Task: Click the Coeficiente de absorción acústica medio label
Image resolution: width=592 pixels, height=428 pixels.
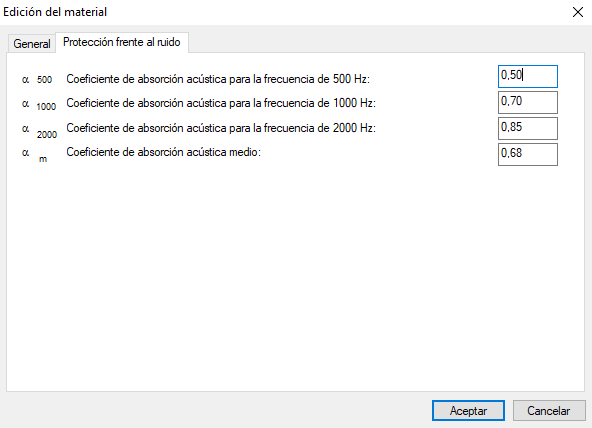Action: click(163, 152)
